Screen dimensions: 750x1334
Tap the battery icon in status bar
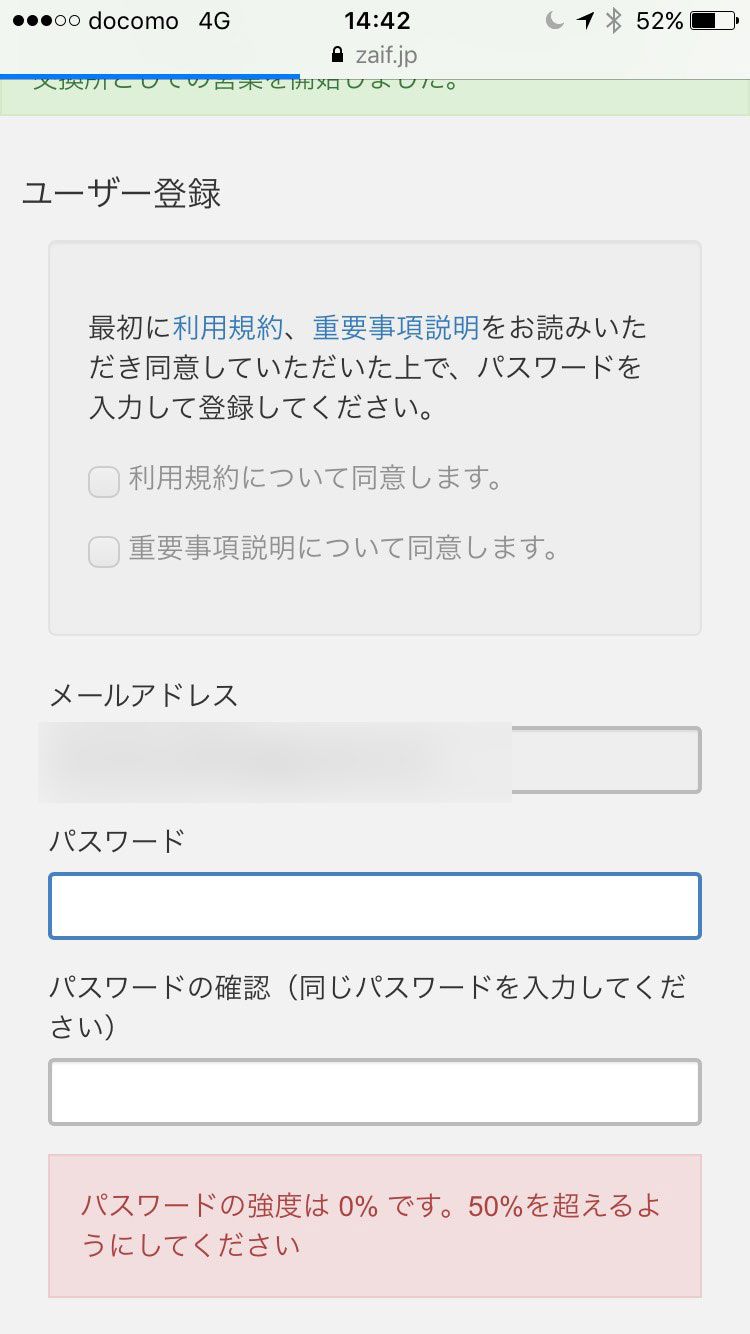[716, 20]
